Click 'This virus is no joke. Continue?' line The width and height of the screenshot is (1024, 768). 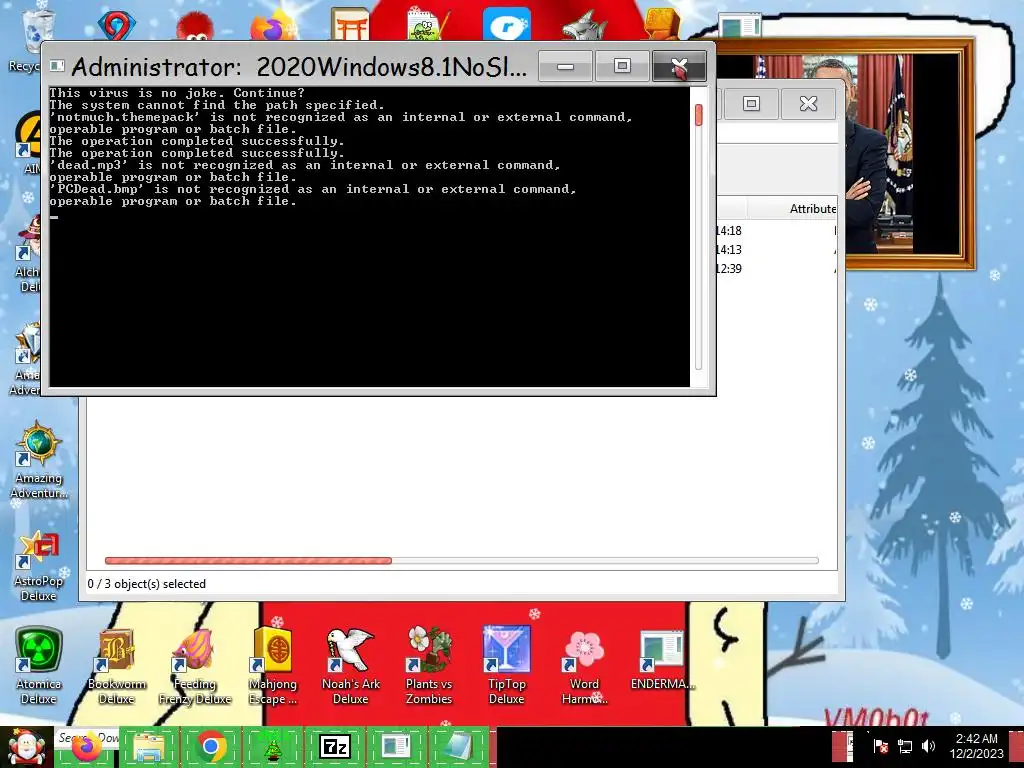[x=177, y=93]
